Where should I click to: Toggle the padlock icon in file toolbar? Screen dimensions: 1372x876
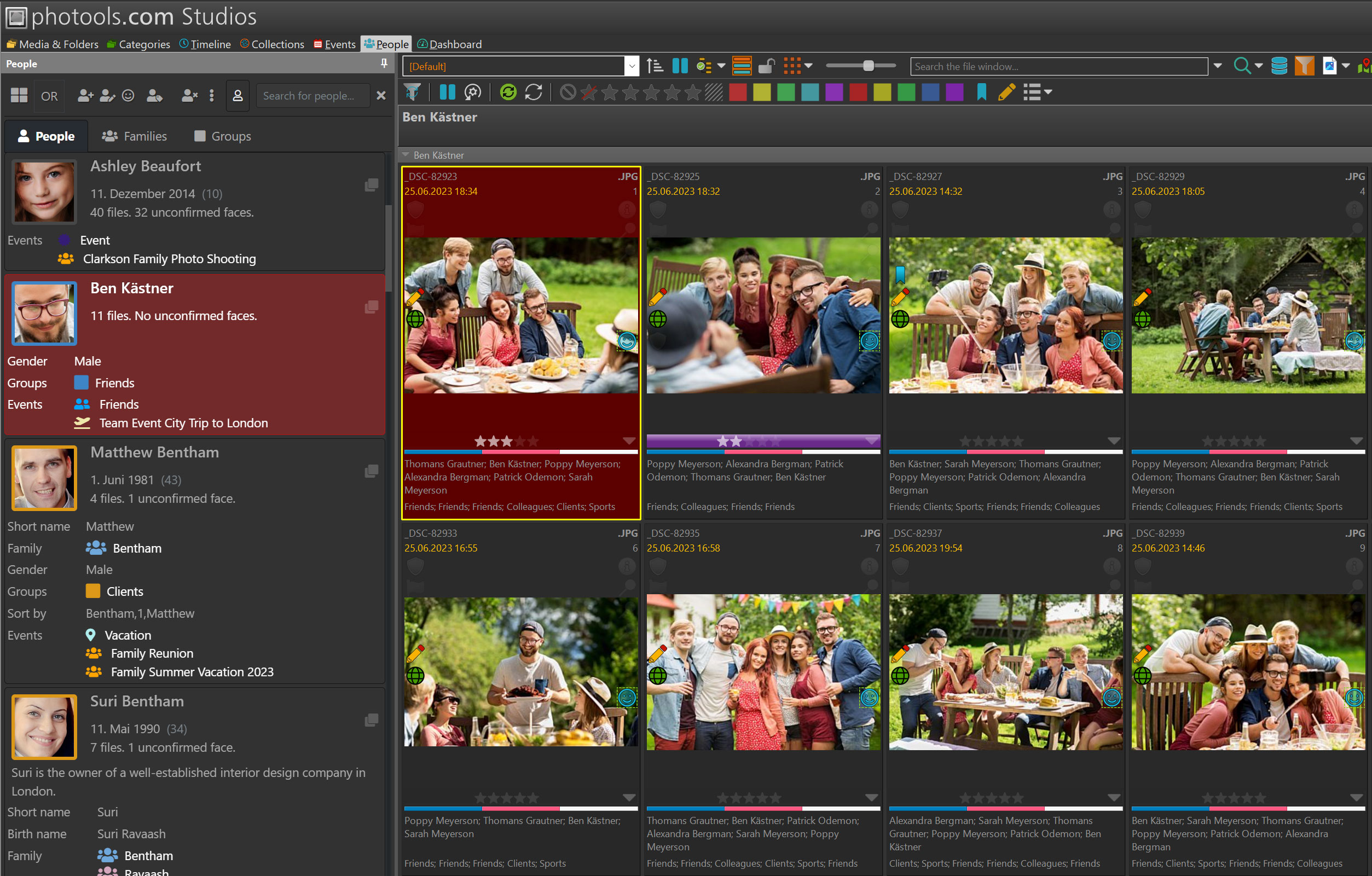(x=766, y=66)
